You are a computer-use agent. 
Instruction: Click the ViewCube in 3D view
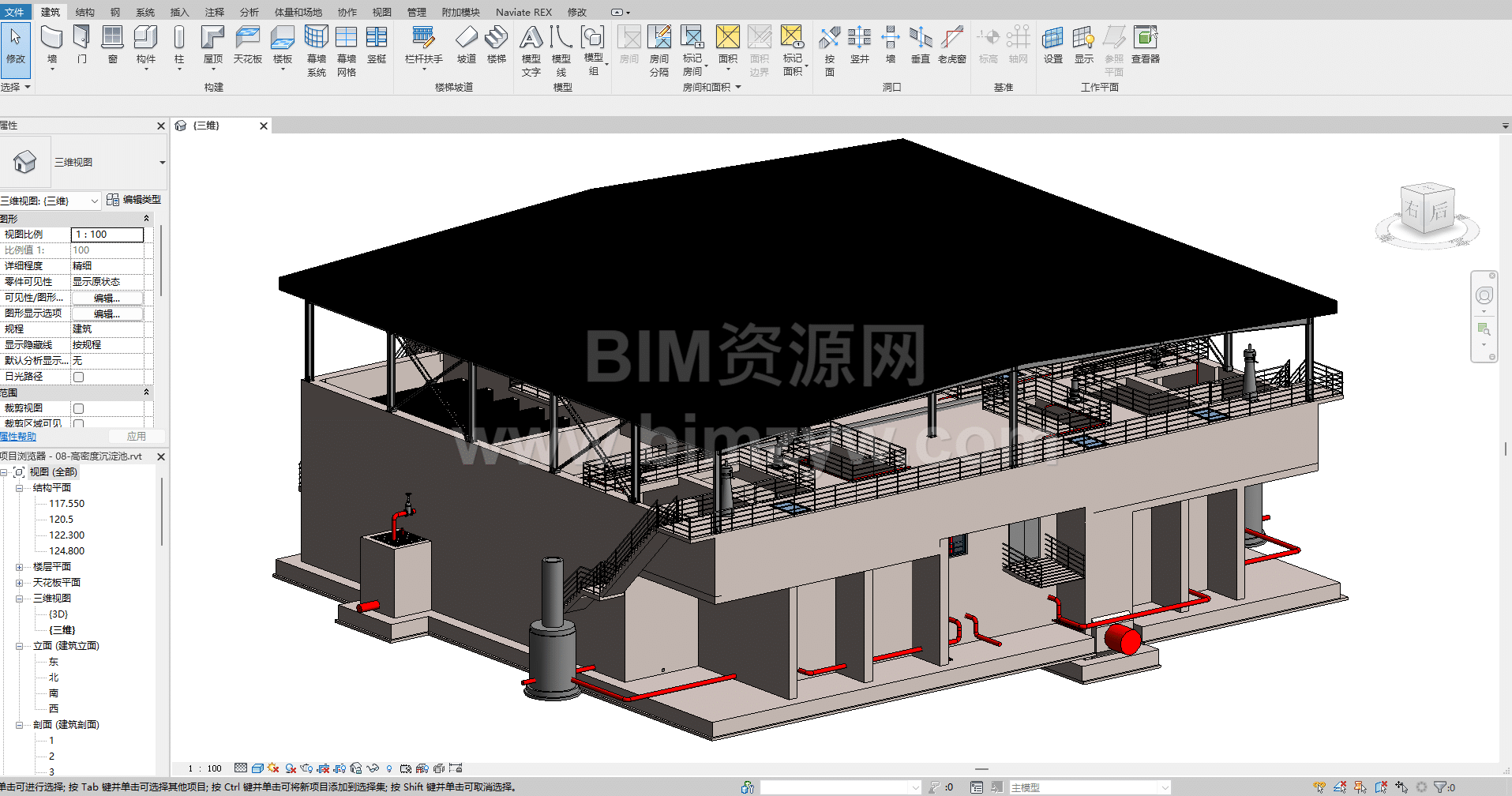point(1428,210)
